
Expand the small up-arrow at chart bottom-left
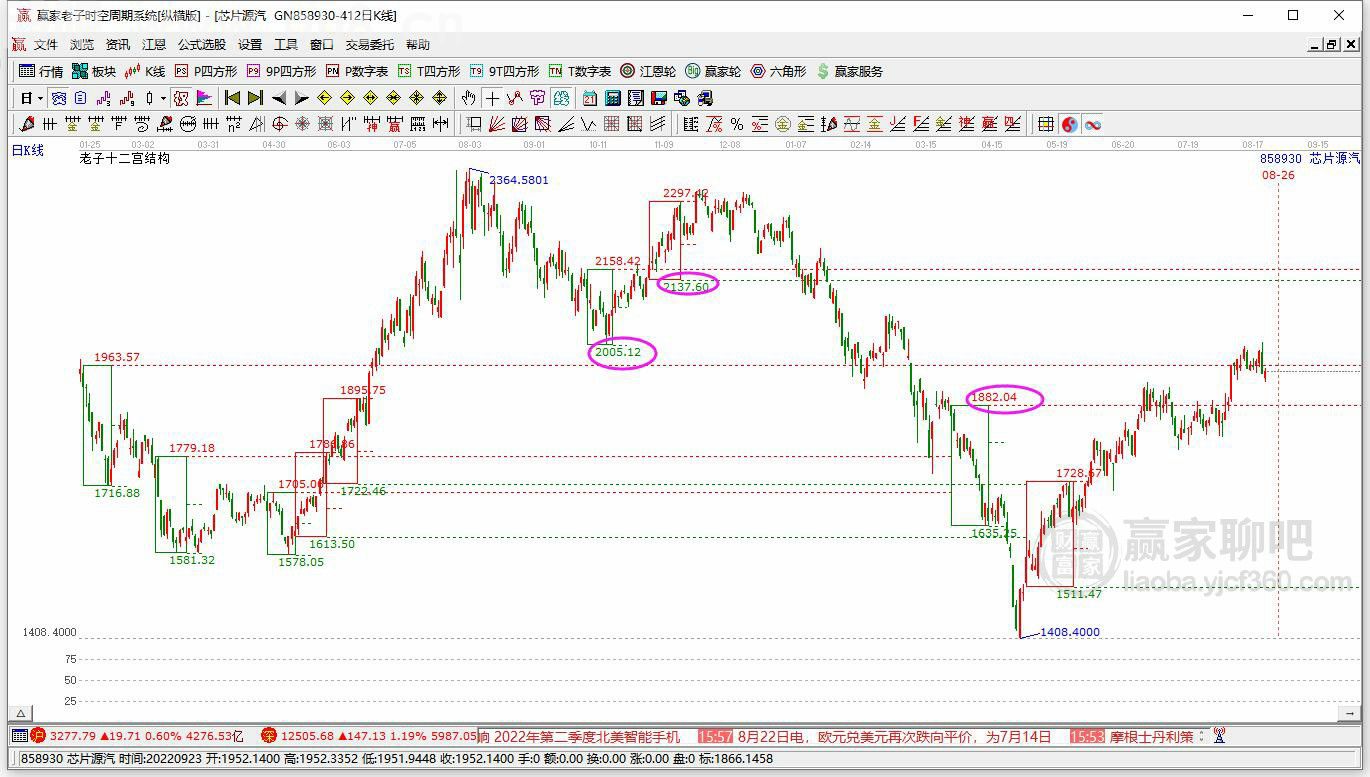click(19, 713)
